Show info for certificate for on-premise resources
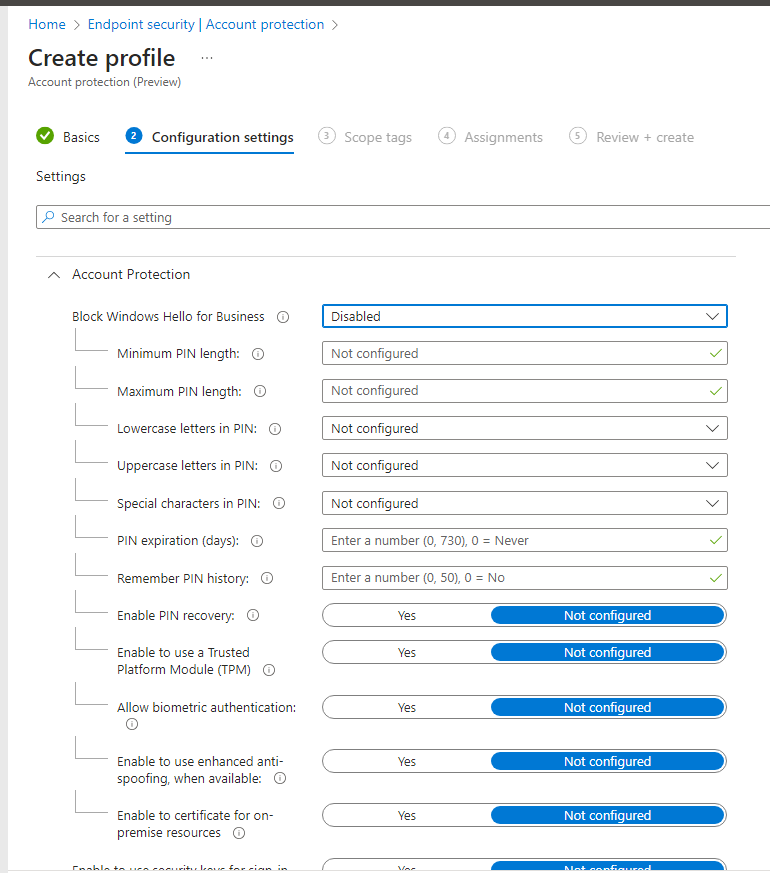The width and height of the screenshot is (770, 873). pos(239,833)
